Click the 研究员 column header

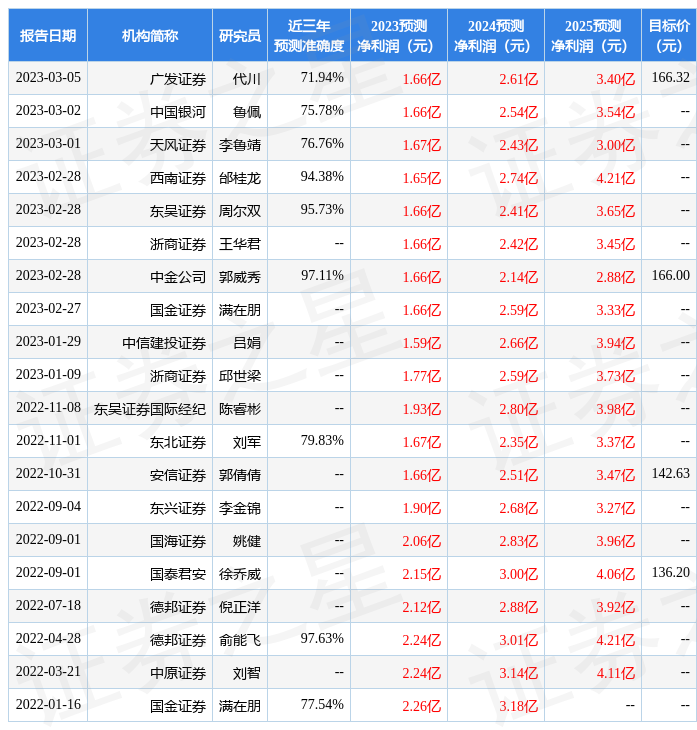point(239,35)
